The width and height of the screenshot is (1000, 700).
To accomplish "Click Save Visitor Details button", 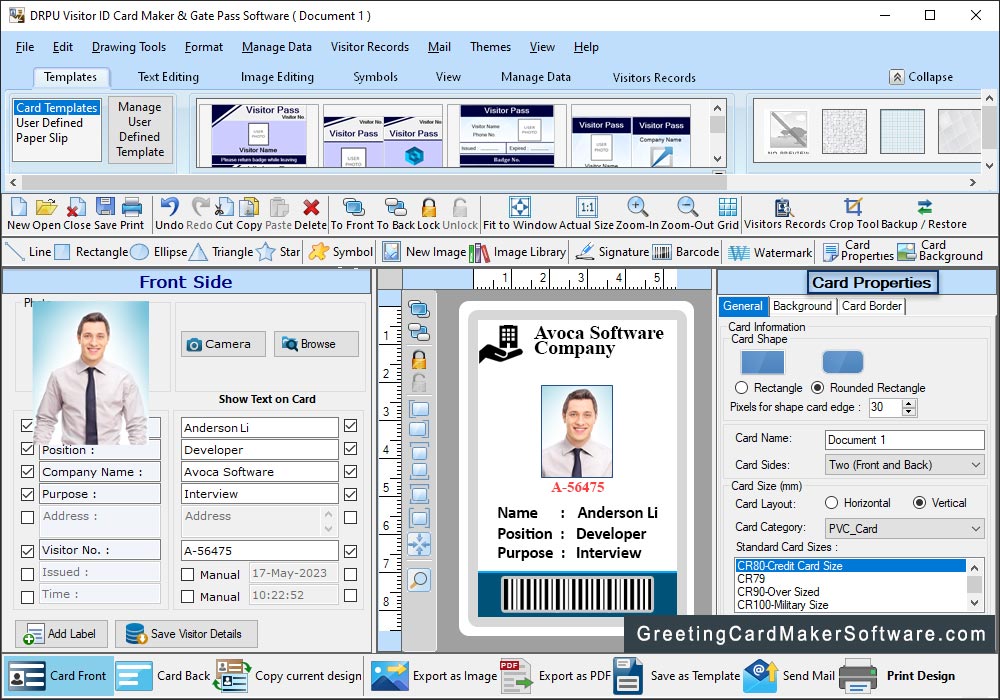I will click(x=186, y=634).
